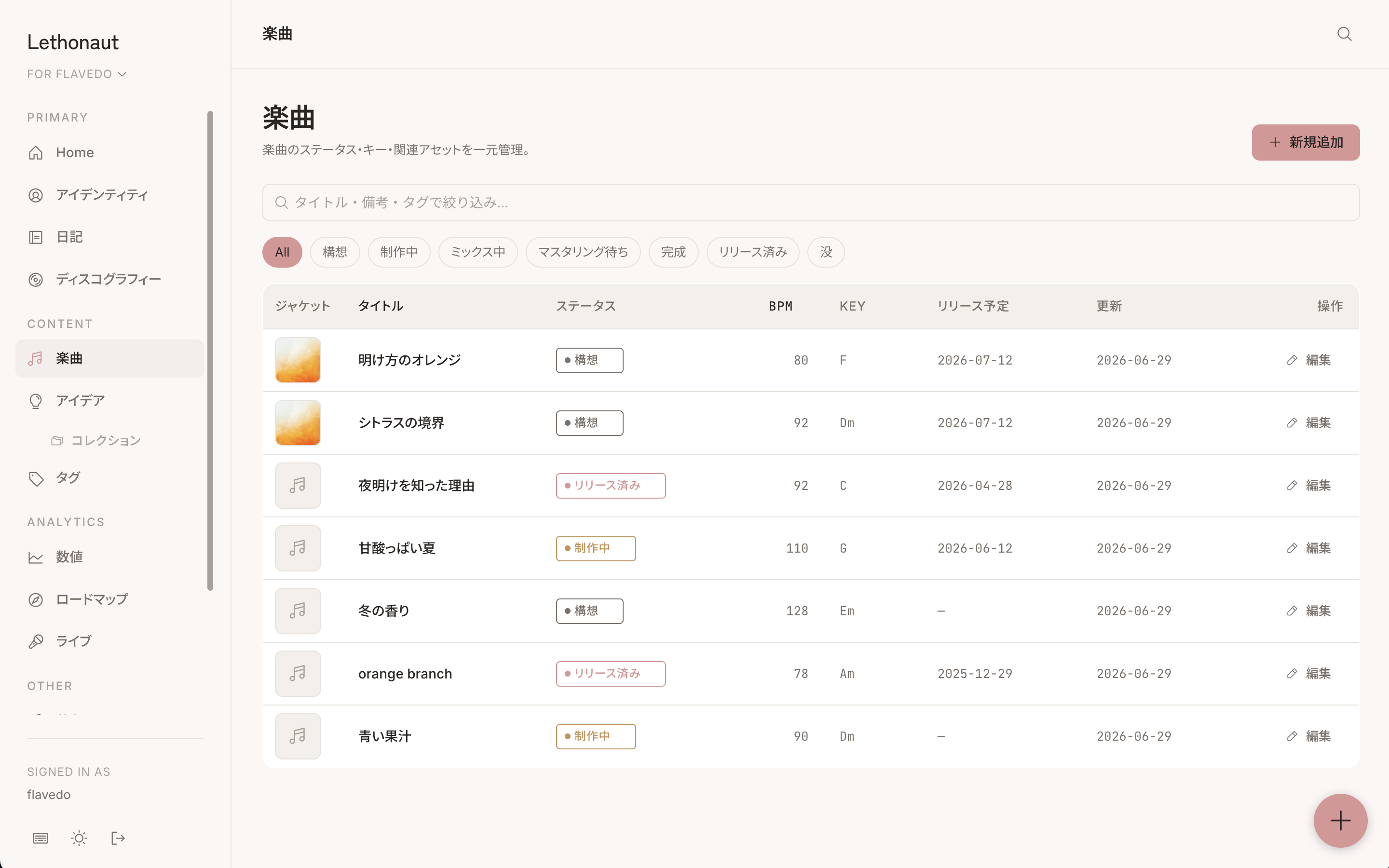
Task: Click pencil icon for 明け方のオレンジ row
Action: pos(1292,360)
